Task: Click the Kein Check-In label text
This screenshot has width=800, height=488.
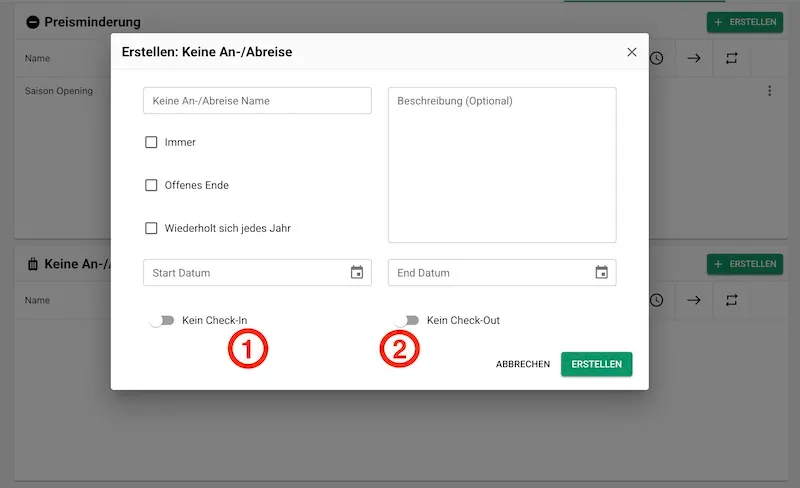Action: (214, 321)
